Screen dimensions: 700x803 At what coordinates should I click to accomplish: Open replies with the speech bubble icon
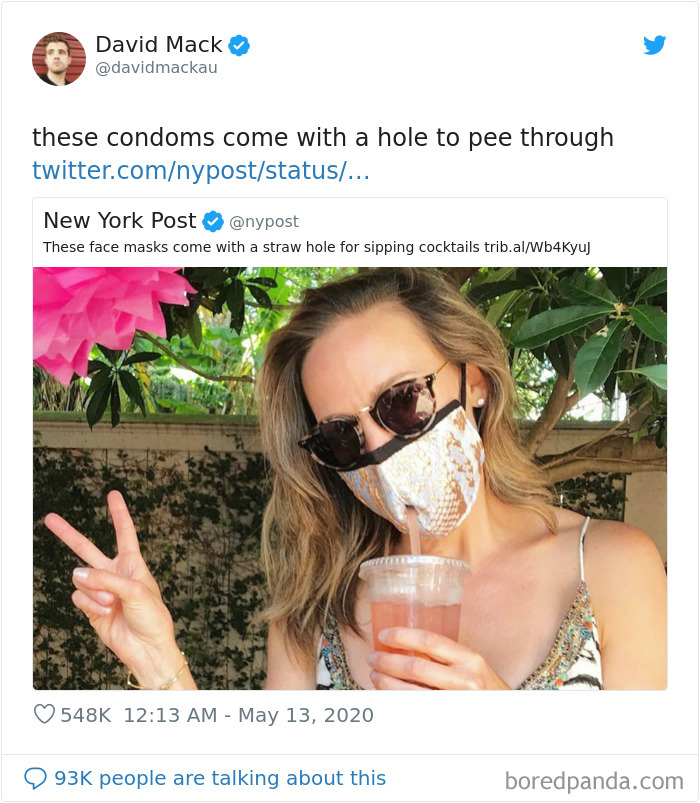point(37,778)
